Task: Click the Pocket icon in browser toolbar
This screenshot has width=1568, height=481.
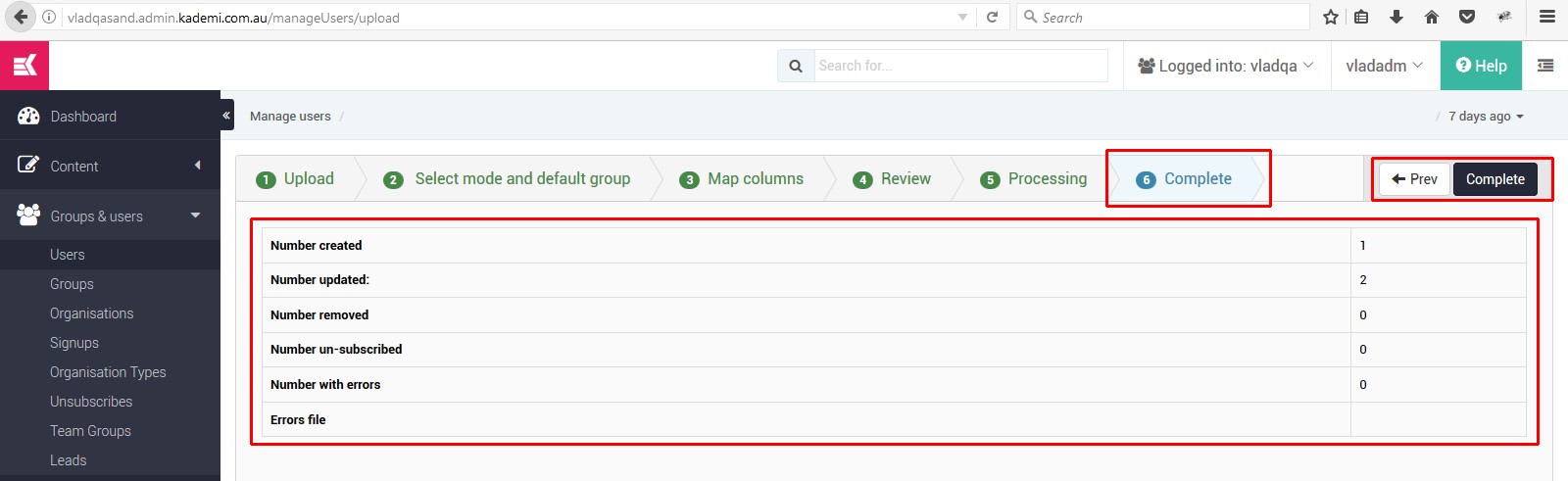Action: click(1467, 17)
